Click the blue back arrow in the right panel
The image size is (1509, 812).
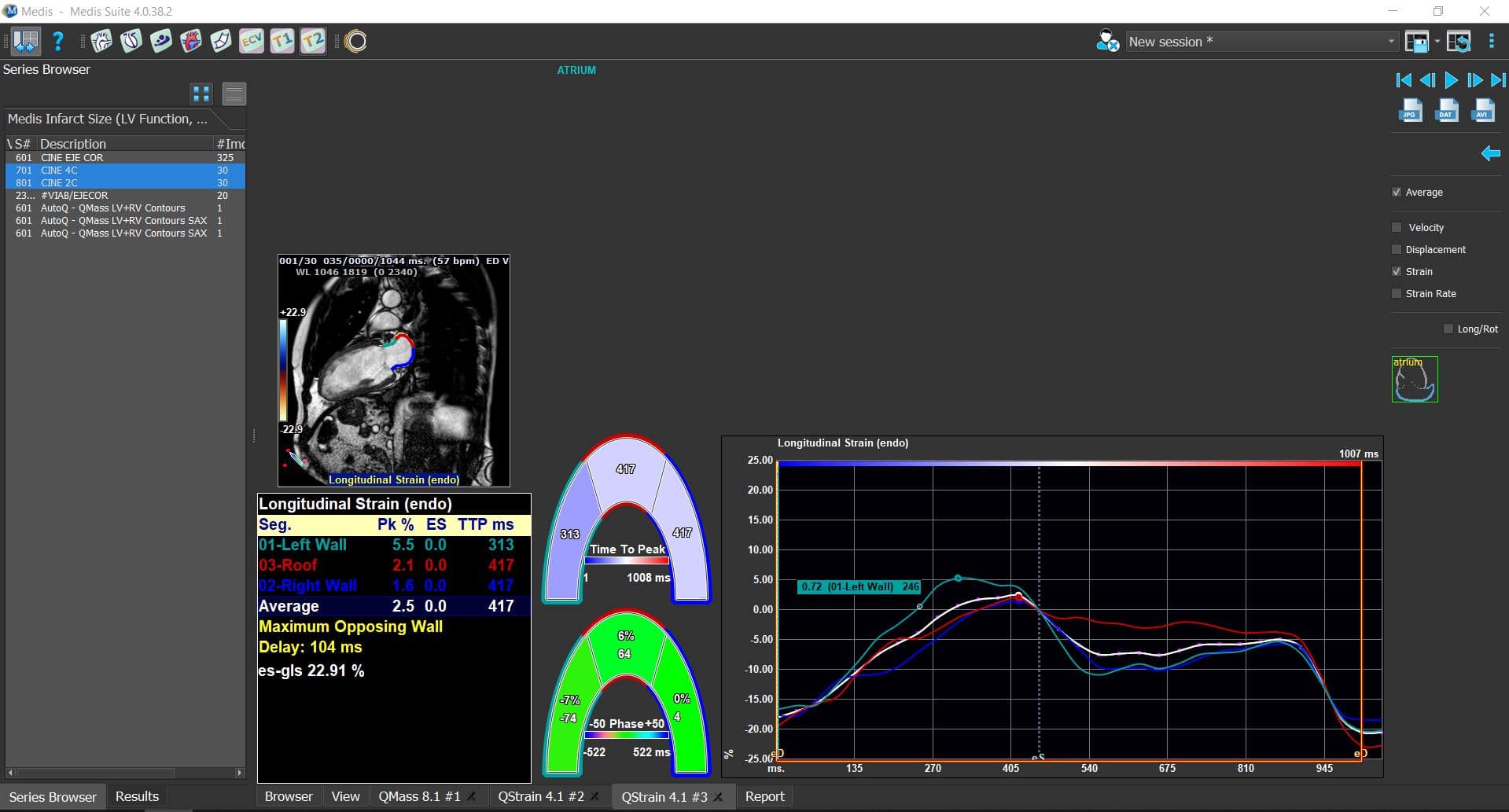[1491, 153]
